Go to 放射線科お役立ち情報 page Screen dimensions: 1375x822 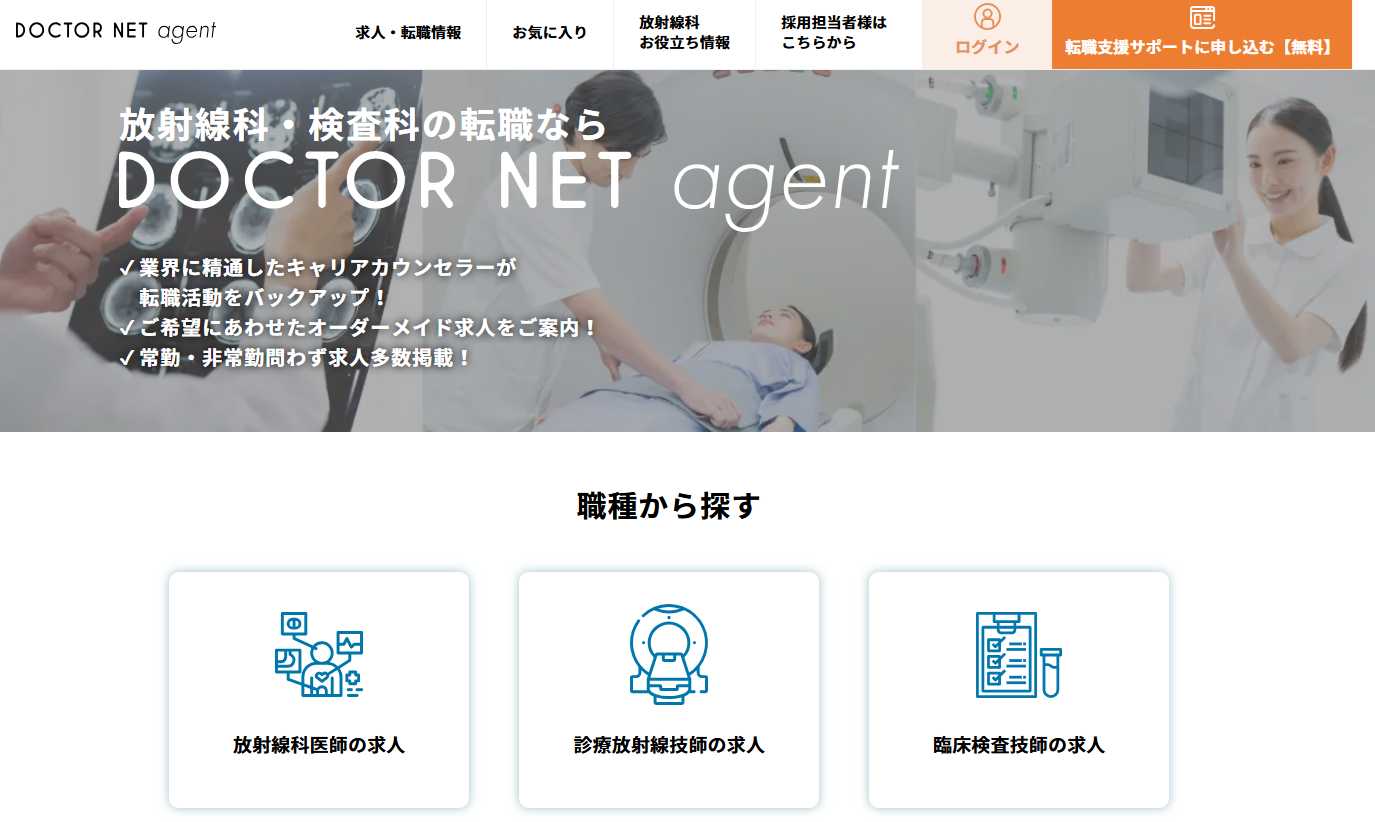click(x=684, y=33)
